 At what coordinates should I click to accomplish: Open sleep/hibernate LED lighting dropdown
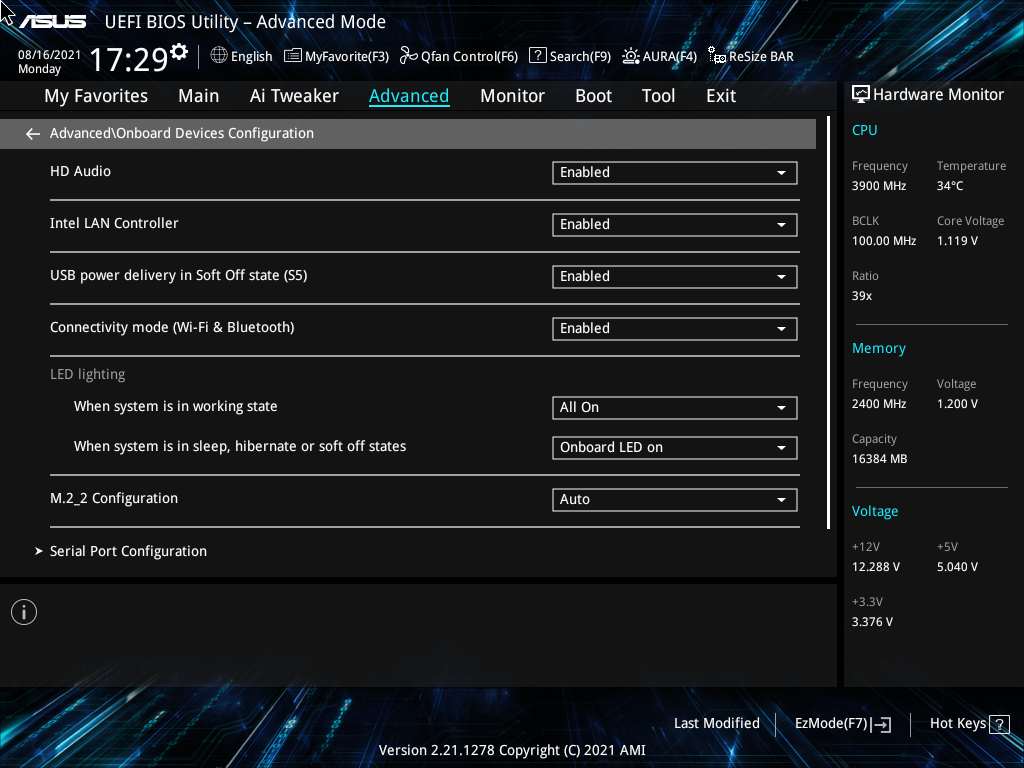point(675,447)
